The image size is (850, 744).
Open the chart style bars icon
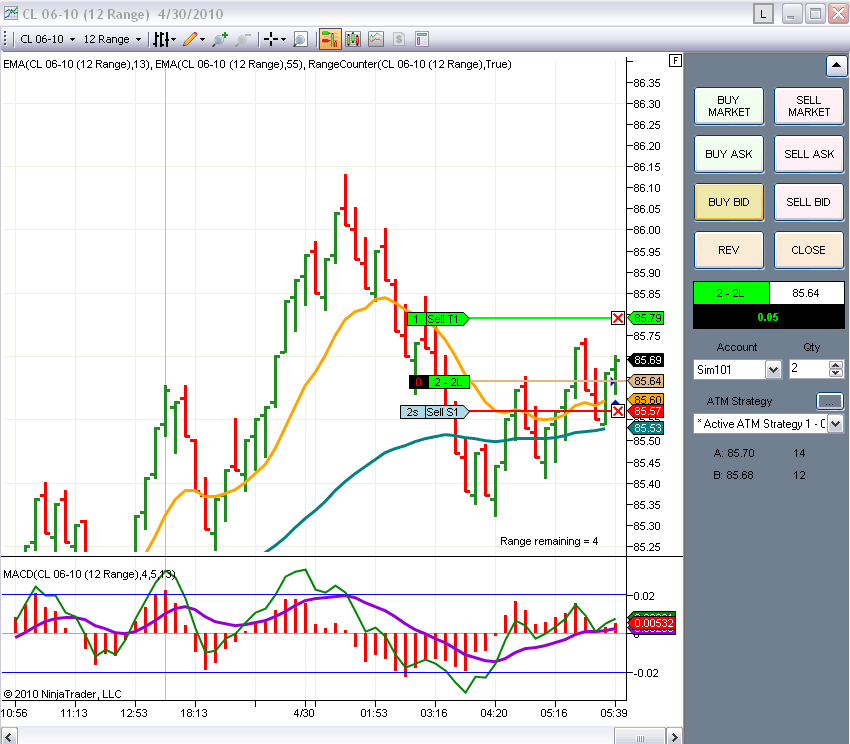(160, 39)
